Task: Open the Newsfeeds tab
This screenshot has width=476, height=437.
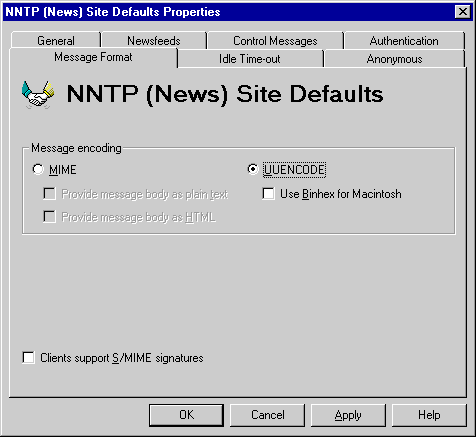Action: click(154, 40)
